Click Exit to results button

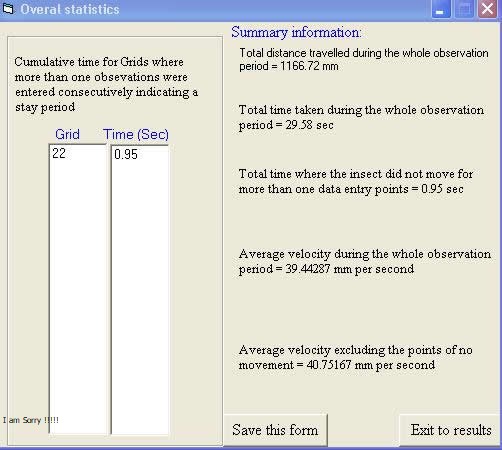coord(451,430)
